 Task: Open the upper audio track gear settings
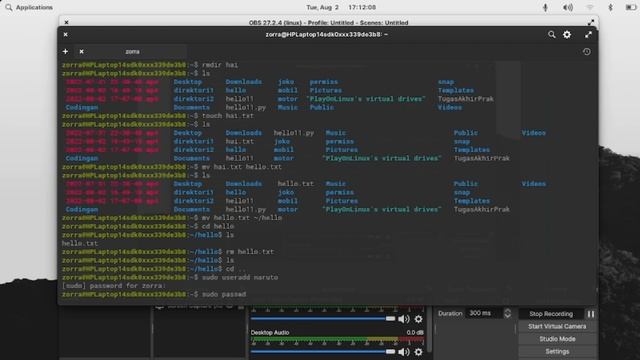[418, 319]
